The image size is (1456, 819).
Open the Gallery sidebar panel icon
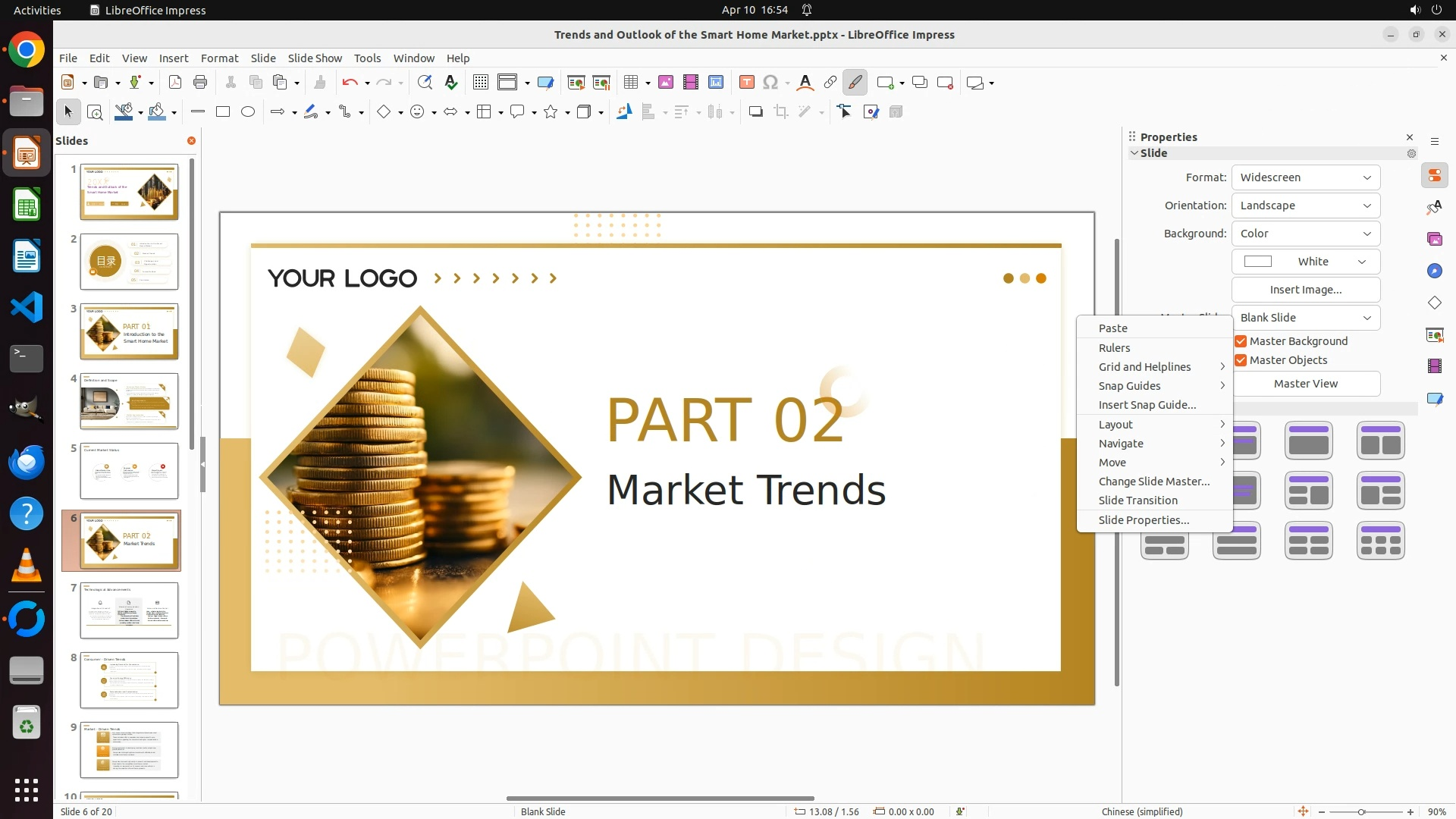1434,240
